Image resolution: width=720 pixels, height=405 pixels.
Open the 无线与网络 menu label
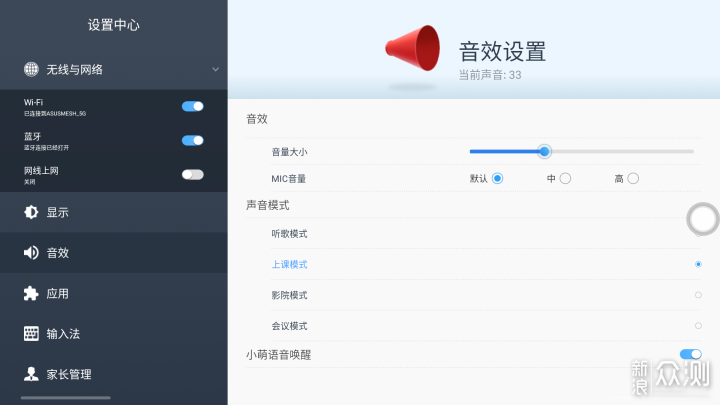(x=74, y=70)
